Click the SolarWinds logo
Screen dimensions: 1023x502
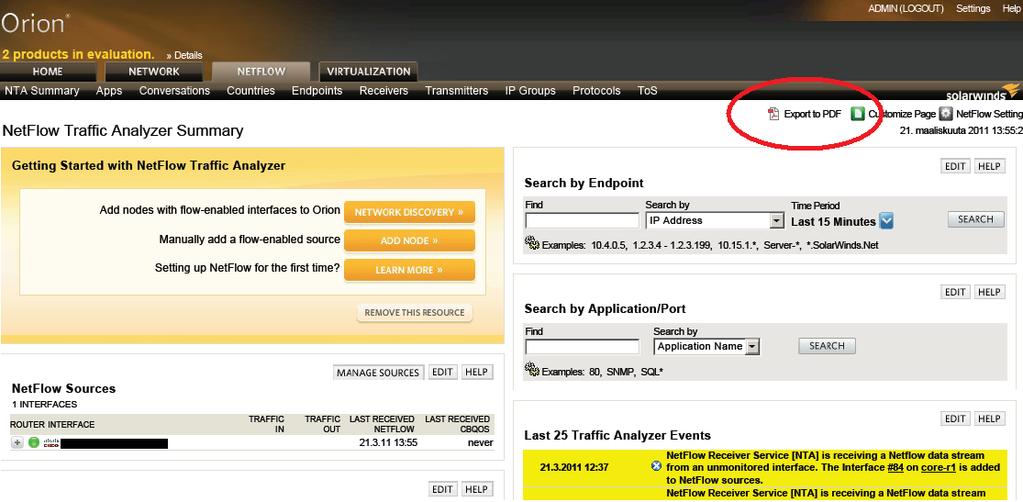pos(982,91)
